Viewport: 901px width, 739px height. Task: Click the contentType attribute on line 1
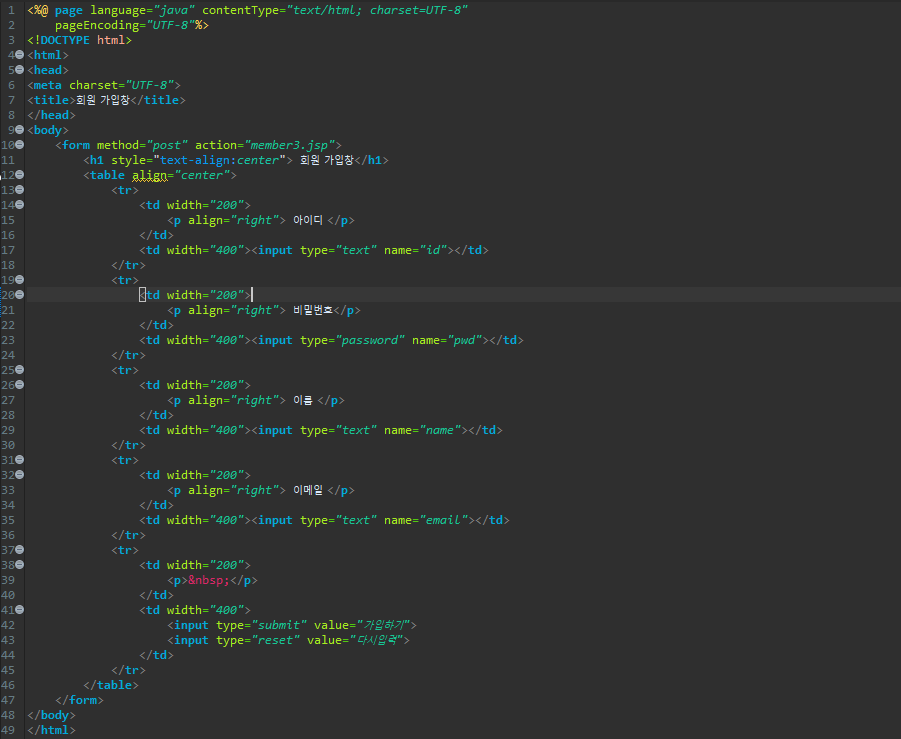click(241, 10)
